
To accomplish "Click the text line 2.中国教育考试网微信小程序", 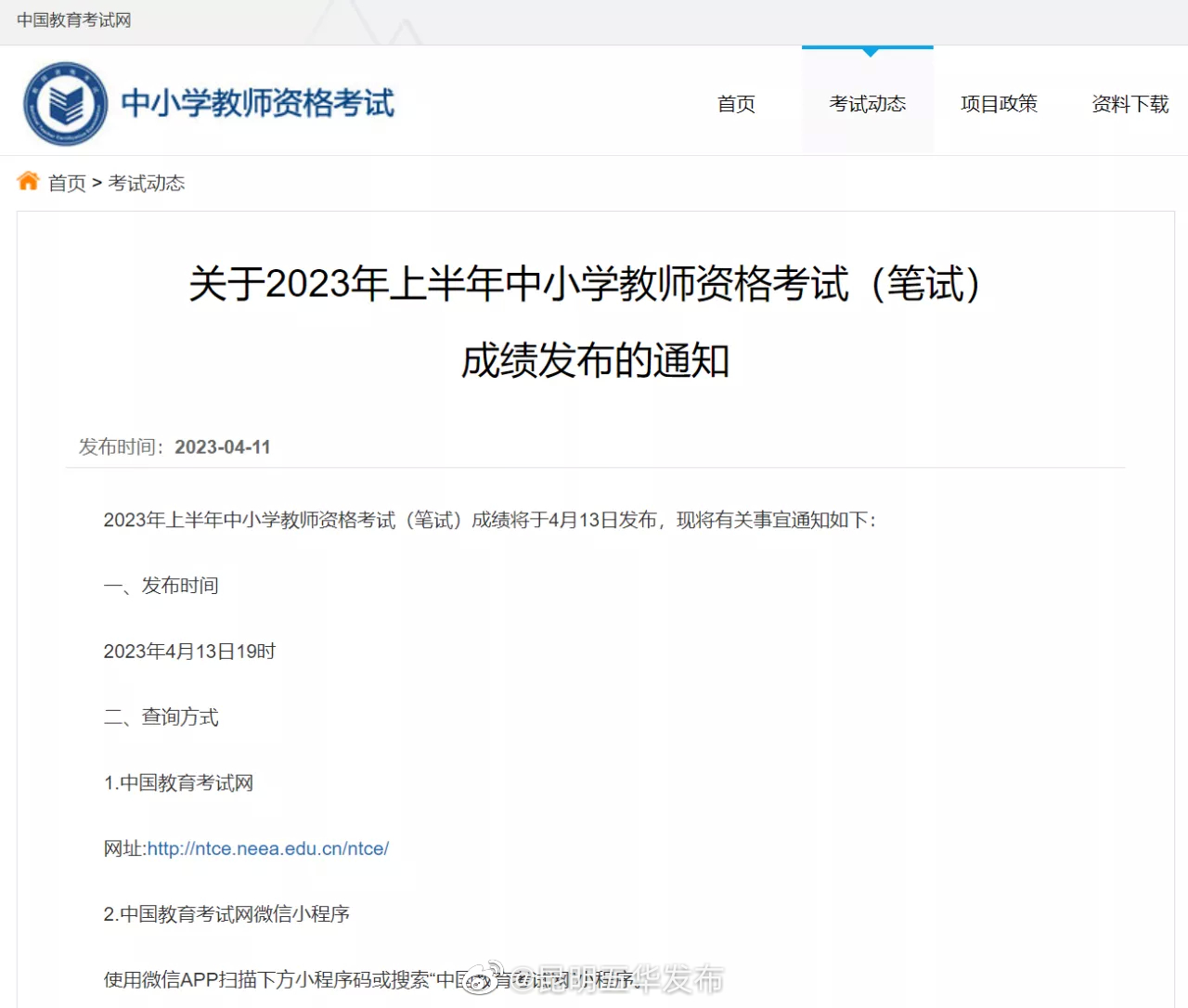I will [226, 913].
